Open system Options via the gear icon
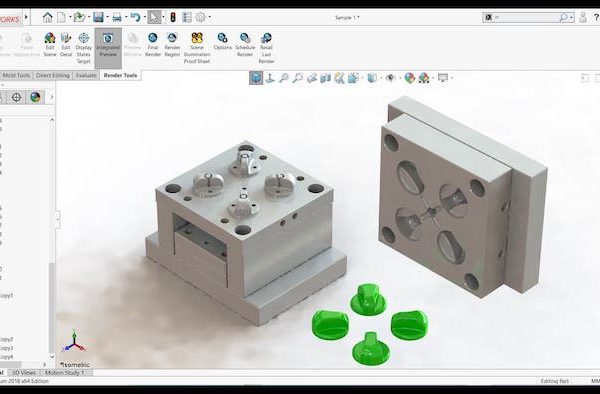This screenshot has width=600, height=394. (x=201, y=18)
